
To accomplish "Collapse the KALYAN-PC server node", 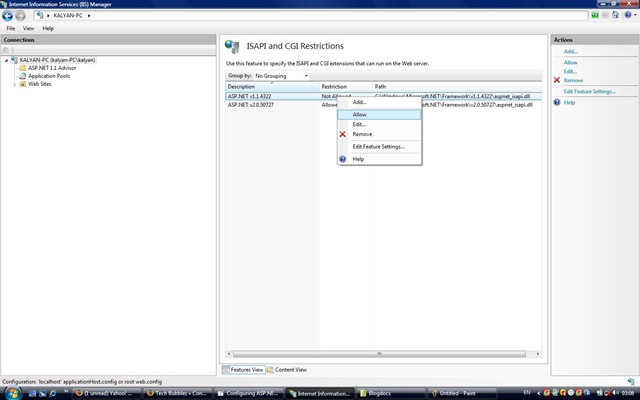I will coord(6,60).
